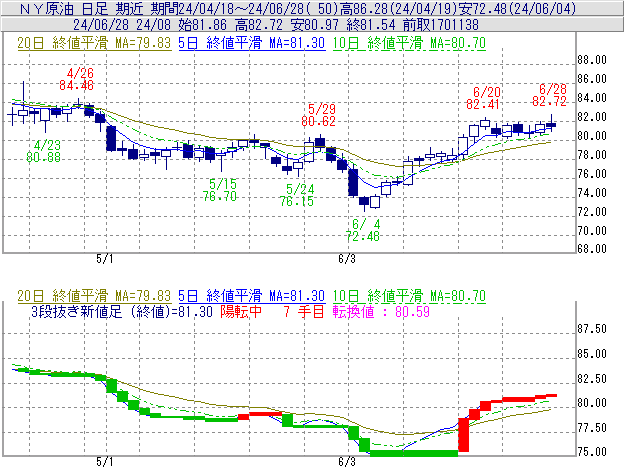The image size is (624, 475).
Task: Click the lower chart's 5日 終値平滑 MA=81.30 legend
Action: 252,296
